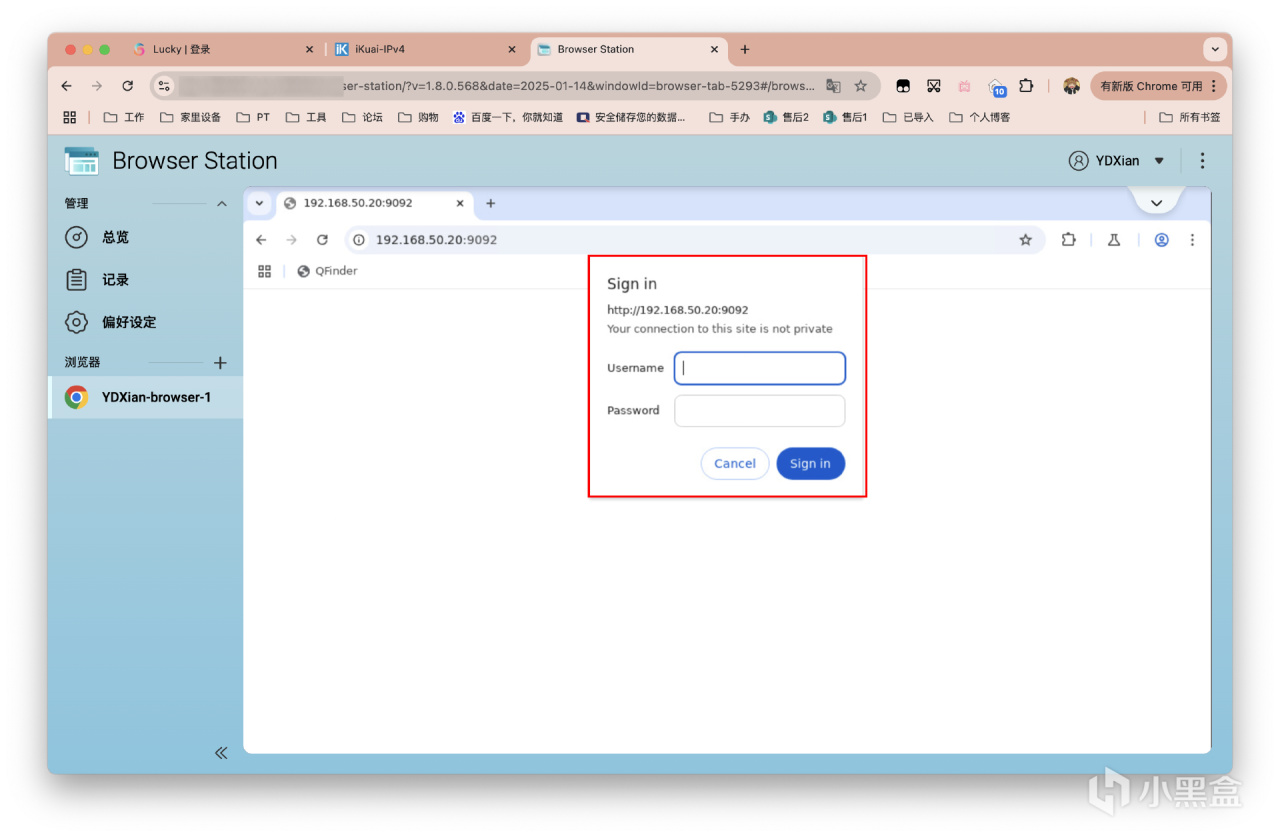
Task: Close the Lucky | 登录 tab
Action: [x=309, y=49]
